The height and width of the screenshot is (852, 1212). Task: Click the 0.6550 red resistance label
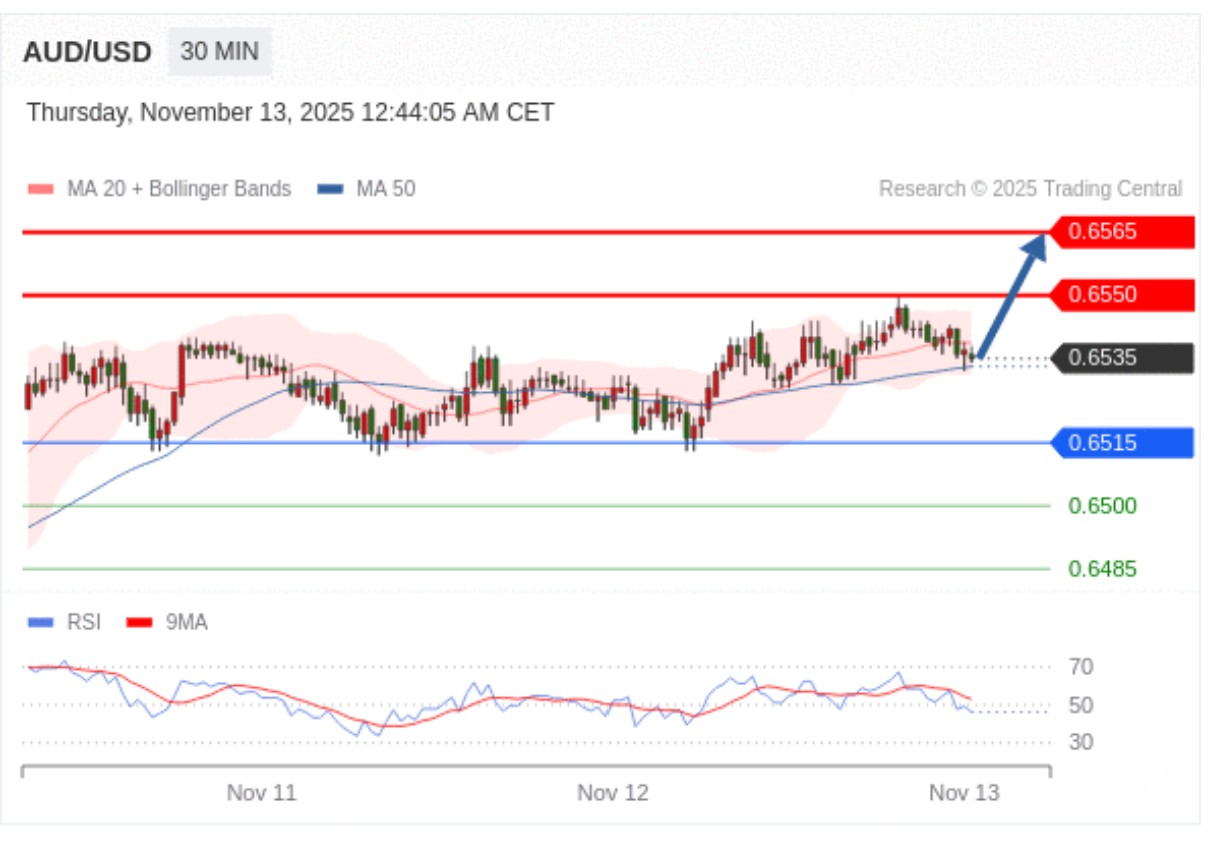1121,295
